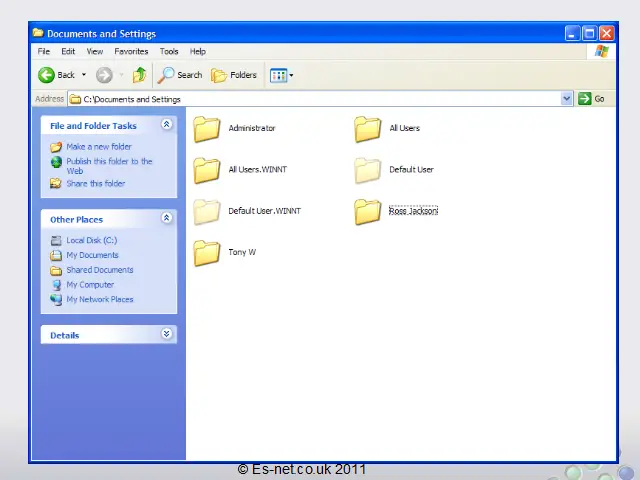Click the My Documents icon
640x480 pixels.
coord(56,256)
